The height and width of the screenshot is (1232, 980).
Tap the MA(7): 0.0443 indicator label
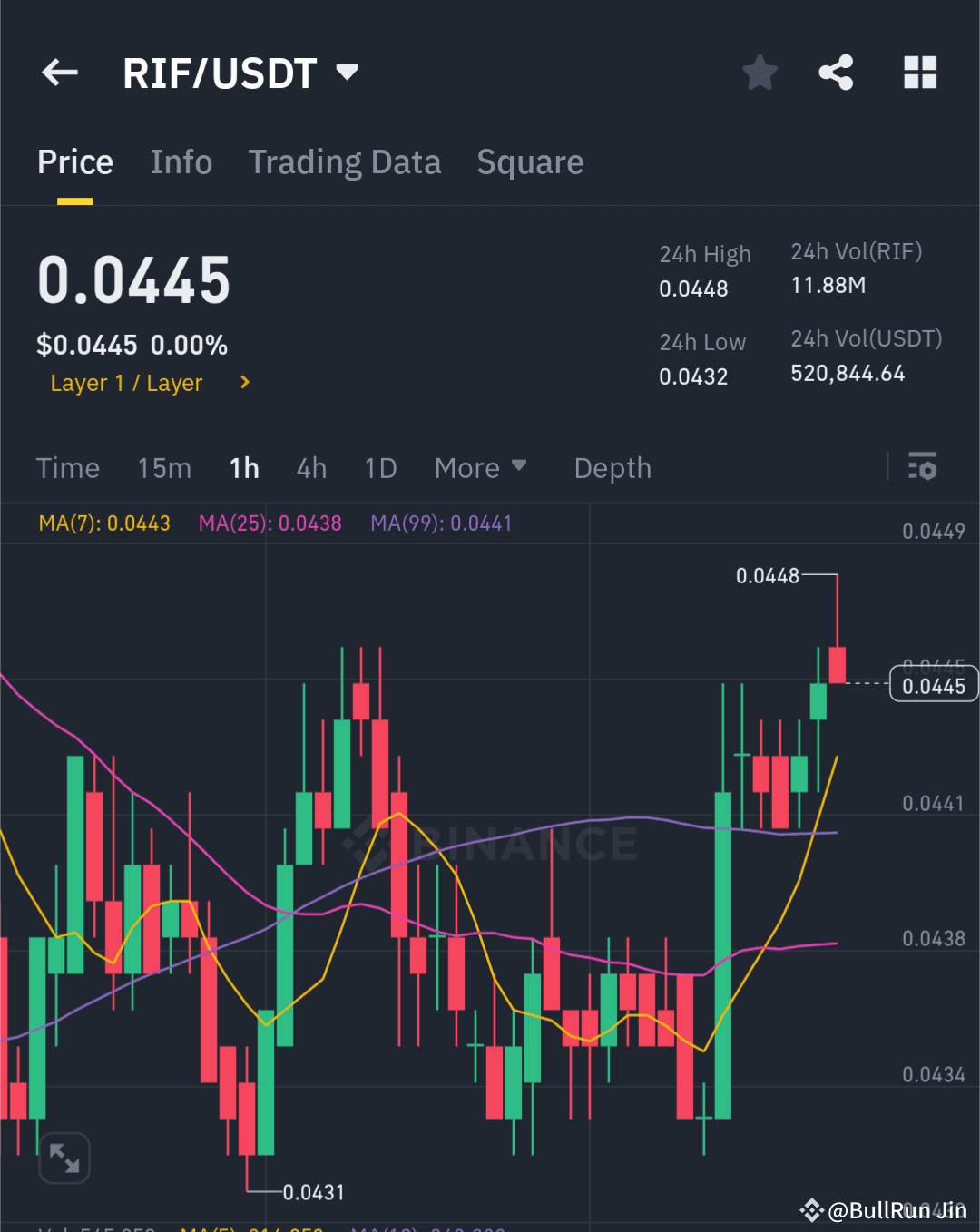[x=104, y=523]
